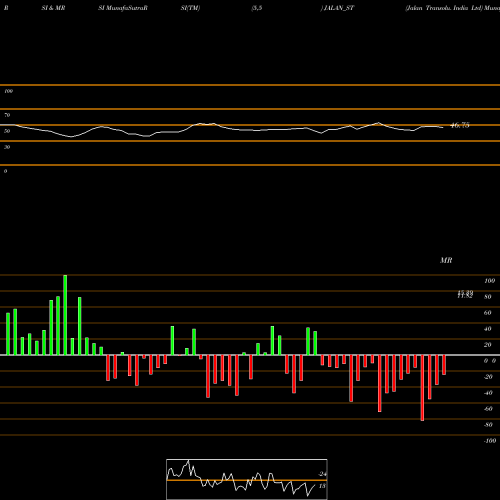The width and height of the screenshot is (500, 500).
Task: Click the longest red bar in MR histogram
Action: pos(422,388)
